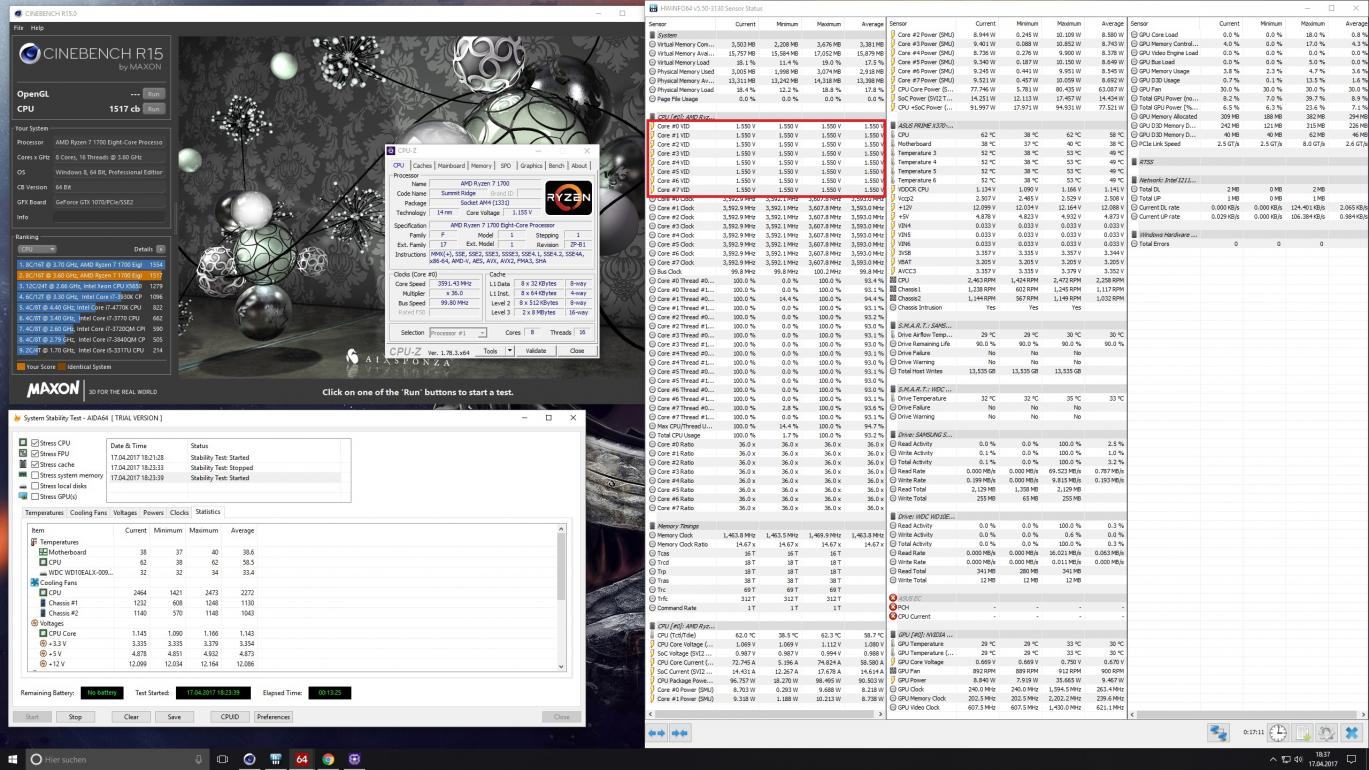Click AIDA64 Clear button
Viewport: 1369px width, 770px height.
[131, 716]
